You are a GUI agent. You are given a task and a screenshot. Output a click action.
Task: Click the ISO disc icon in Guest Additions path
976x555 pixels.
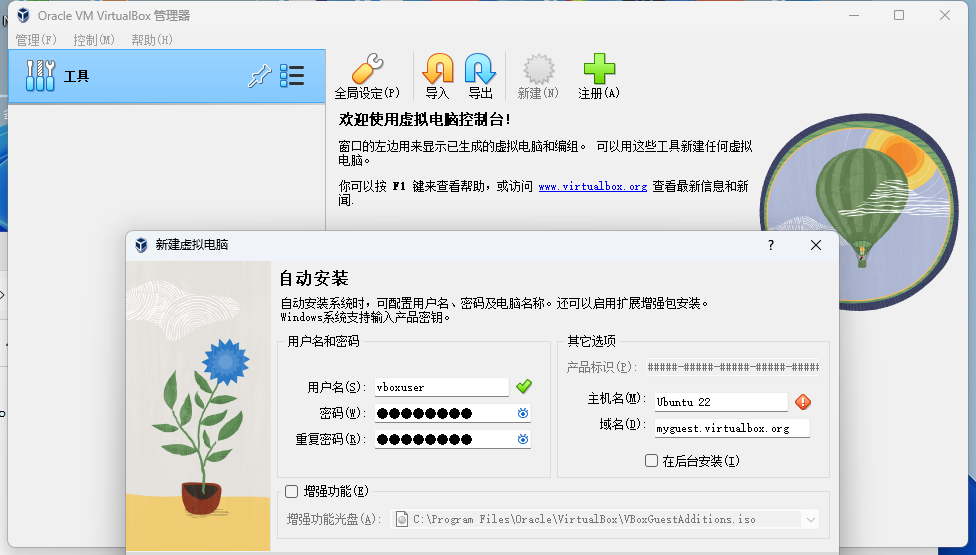[402, 519]
